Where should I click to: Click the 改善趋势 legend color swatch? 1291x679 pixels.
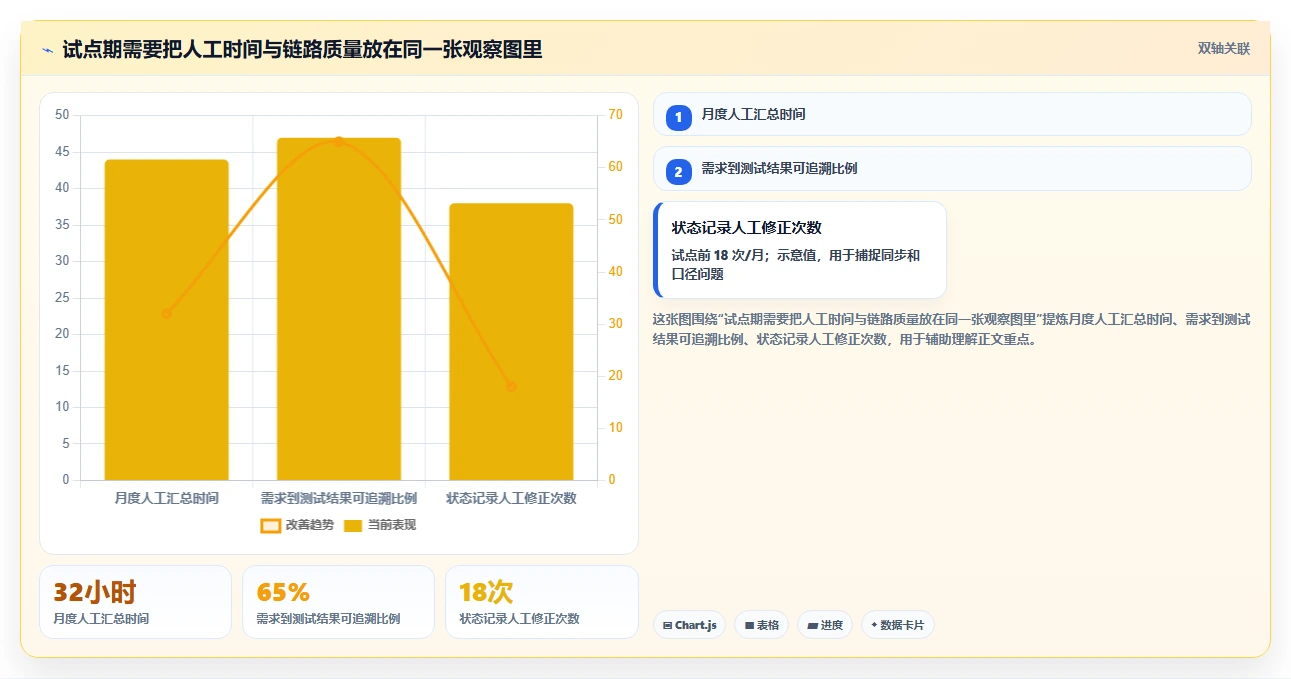pos(270,525)
